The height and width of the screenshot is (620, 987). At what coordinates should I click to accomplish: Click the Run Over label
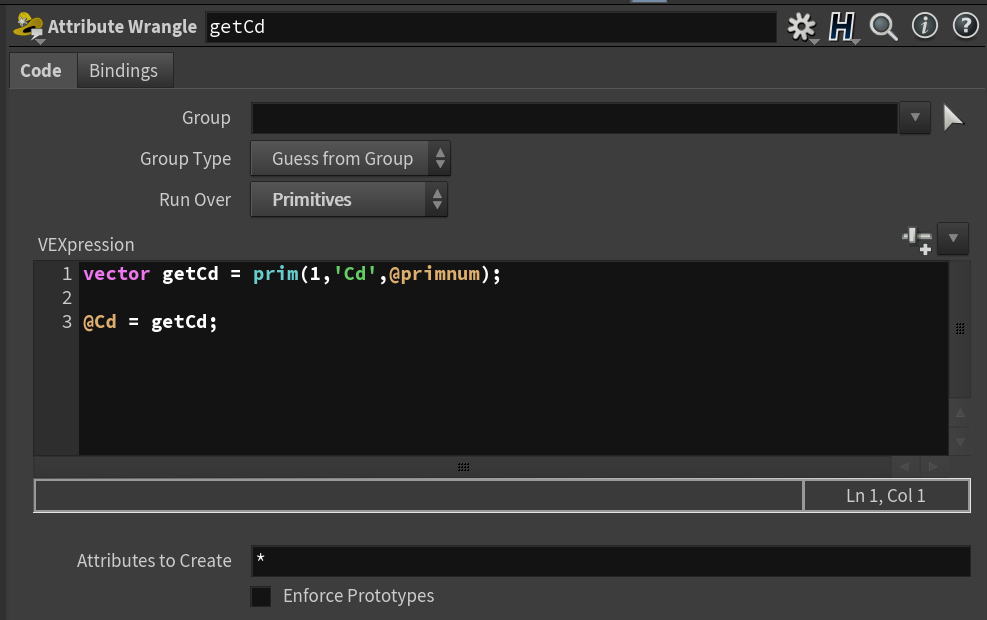tap(195, 200)
